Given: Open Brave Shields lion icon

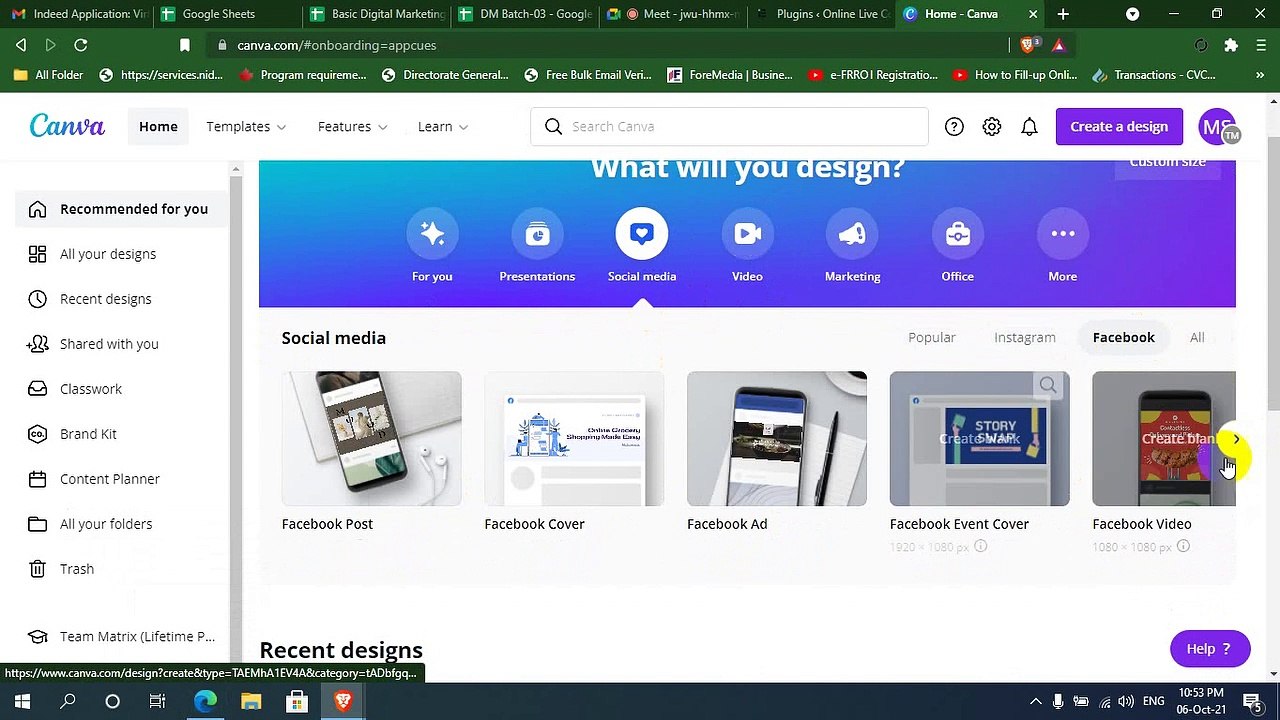Looking at the screenshot, I should coord(1030,45).
